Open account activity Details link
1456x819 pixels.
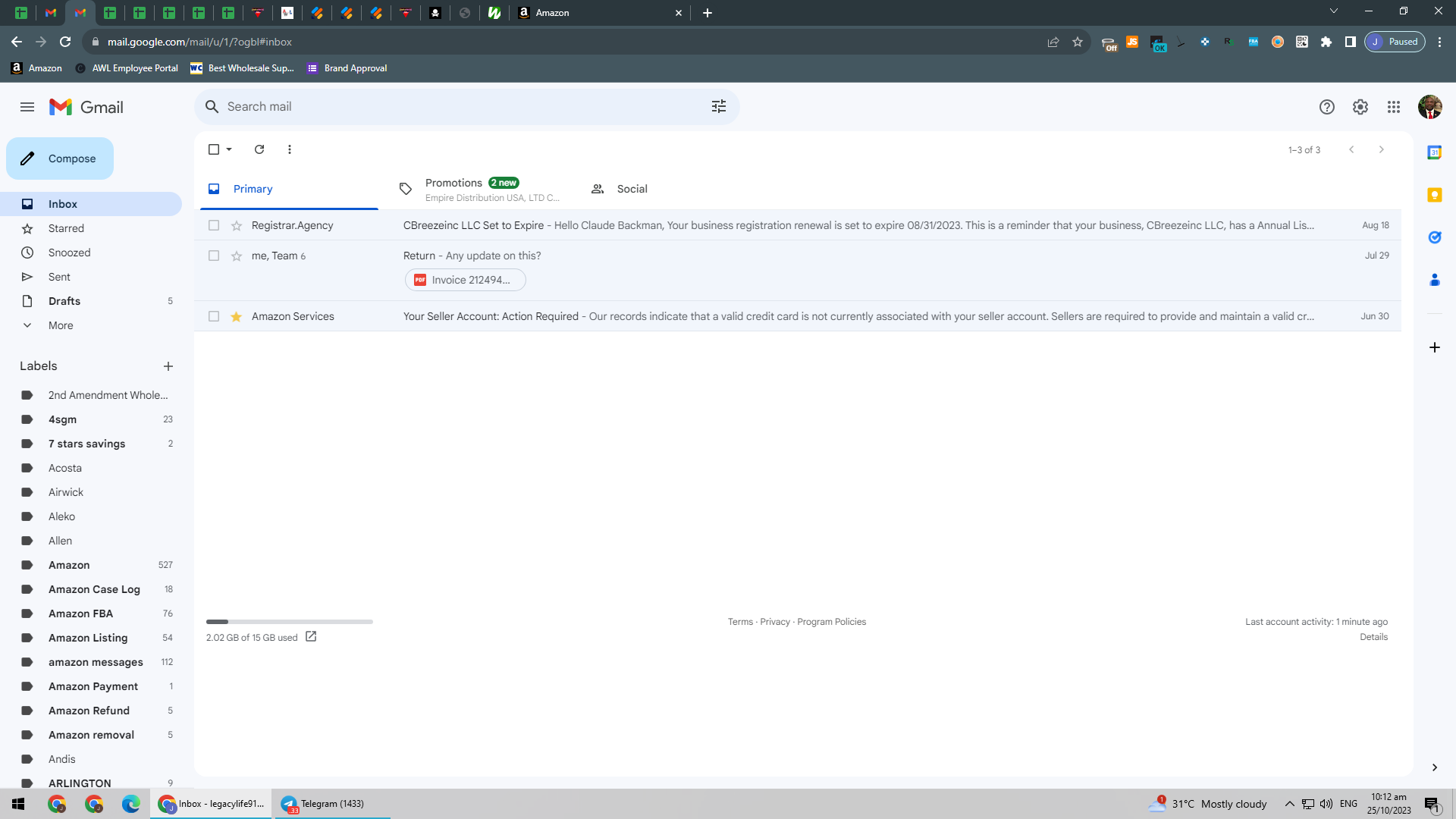1373,637
